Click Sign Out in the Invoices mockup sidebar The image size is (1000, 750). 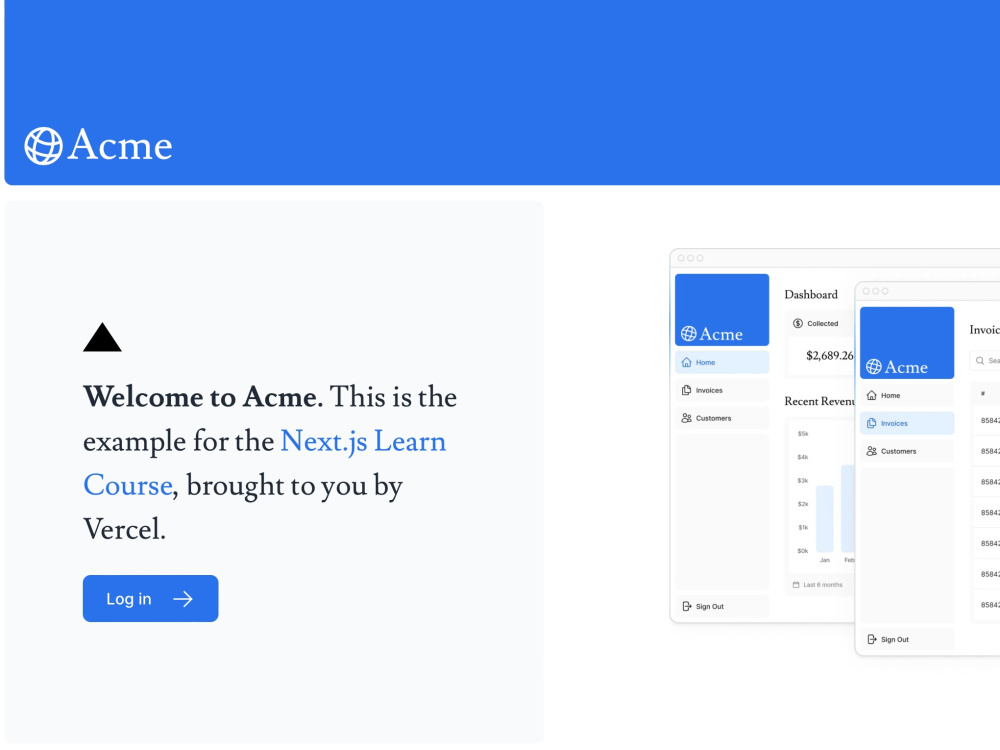[907, 640]
